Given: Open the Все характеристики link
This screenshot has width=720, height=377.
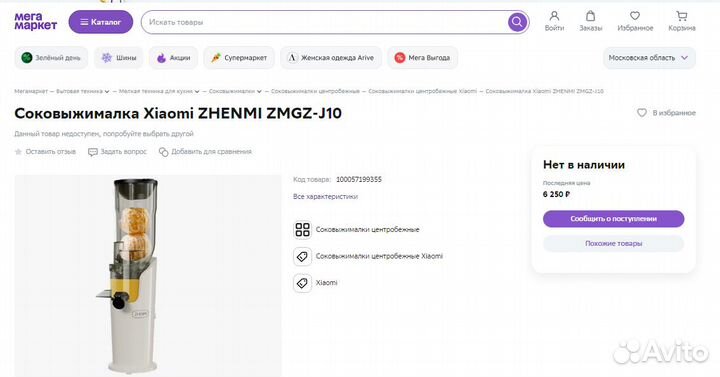Looking at the screenshot, I should (x=325, y=197).
